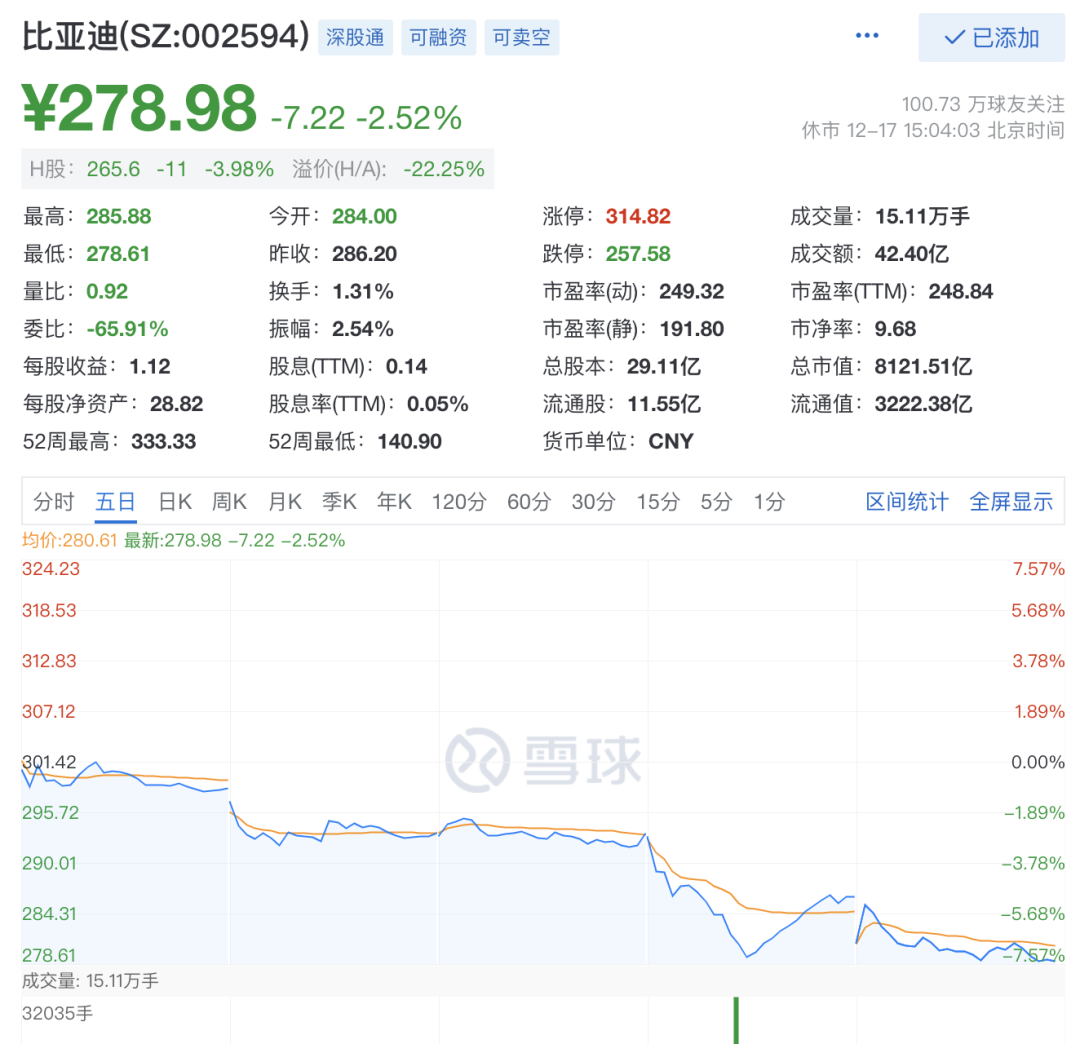Click the tall green volume bar
The image size is (1080, 1044).
(x=736, y=1021)
